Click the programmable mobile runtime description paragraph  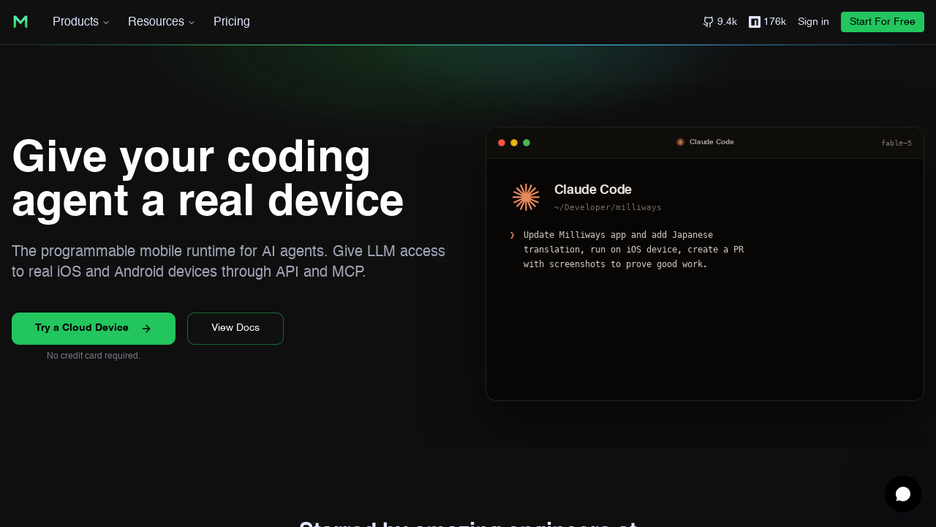point(229,261)
